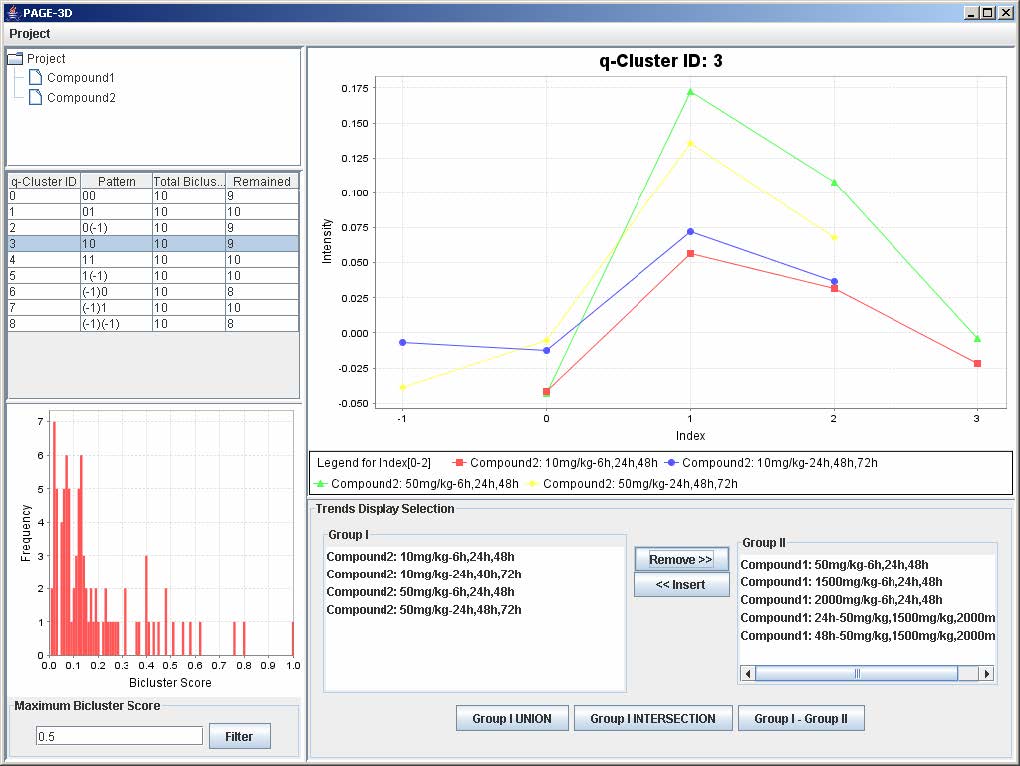The height and width of the screenshot is (766, 1020).
Task: Click the Compound2 document icon
Action: 35,98
